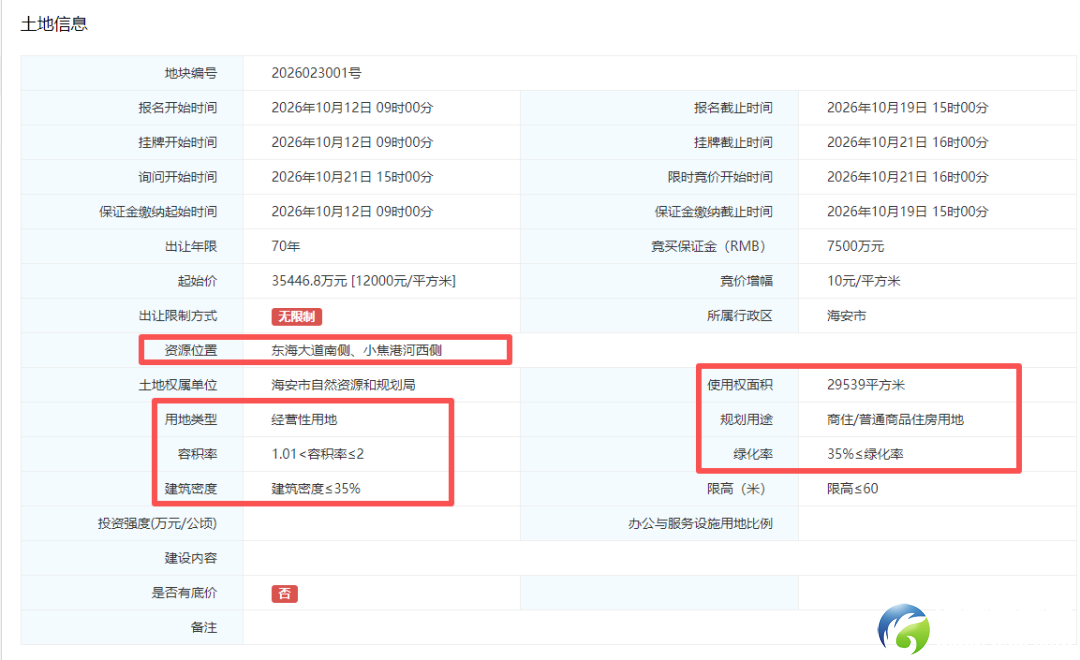The image size is (1080, 660).
Task: Select area value 29539平方米
Action: click(866, 384)
